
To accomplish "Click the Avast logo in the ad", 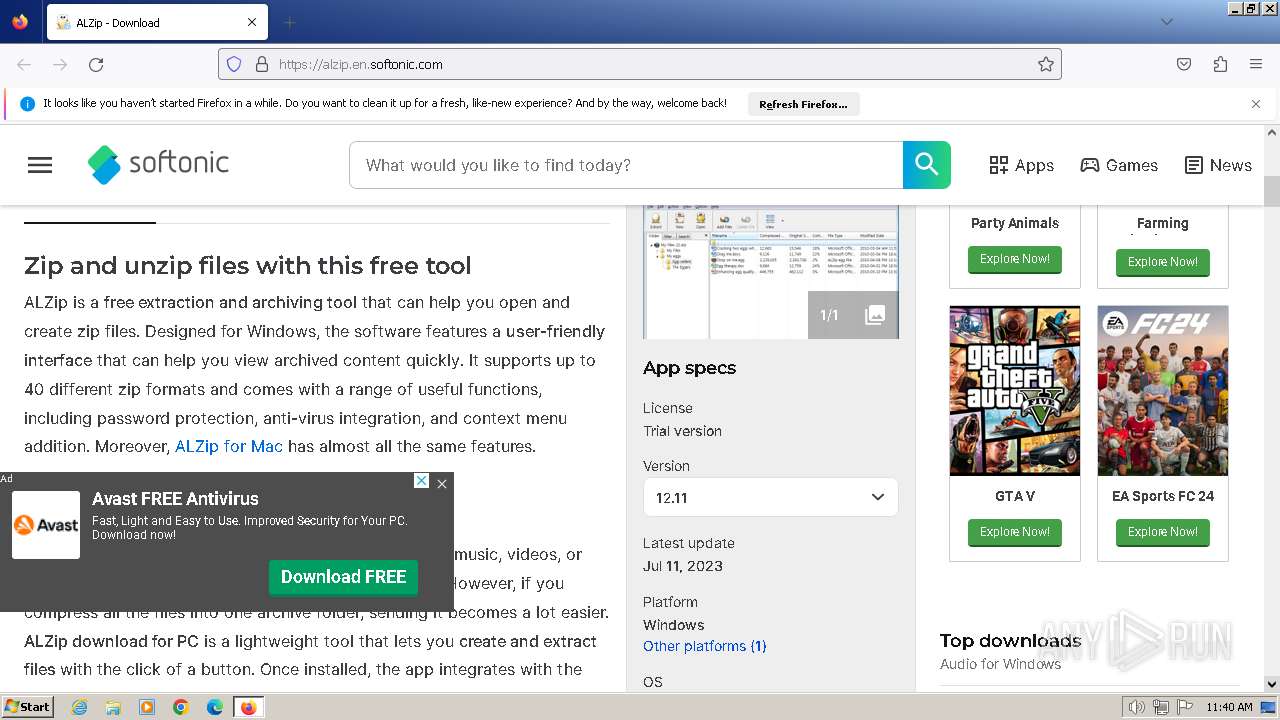I will [46, 525].
